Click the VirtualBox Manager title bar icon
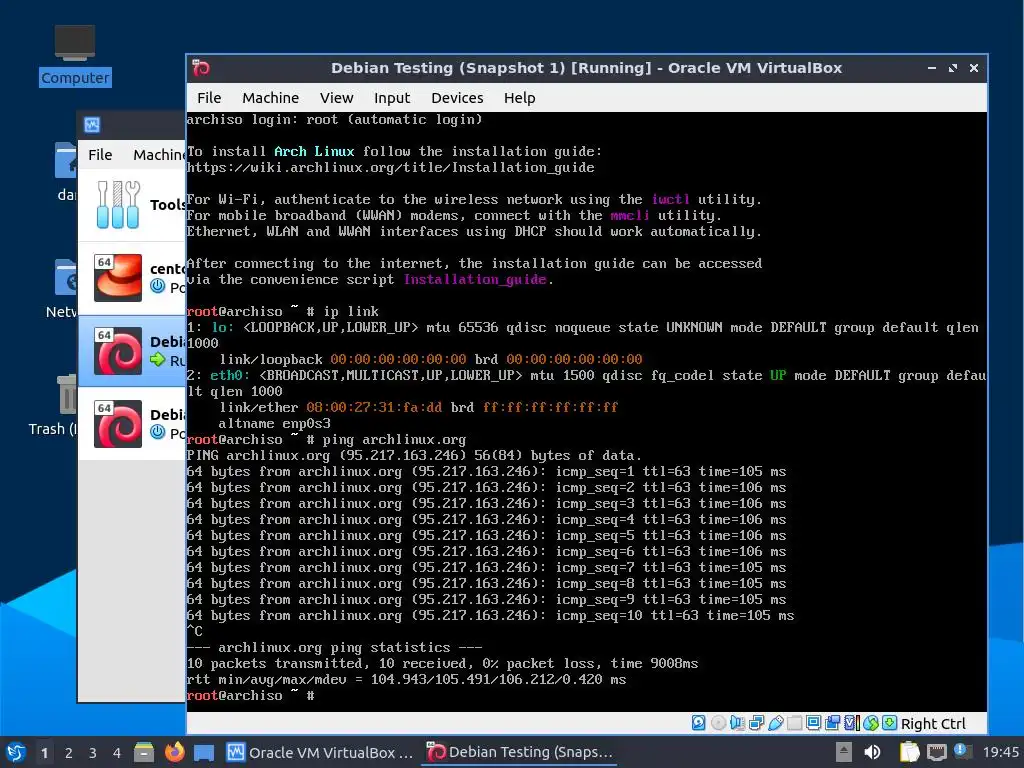Viewport: 1024px width, 768px height. tap(92, 125)
